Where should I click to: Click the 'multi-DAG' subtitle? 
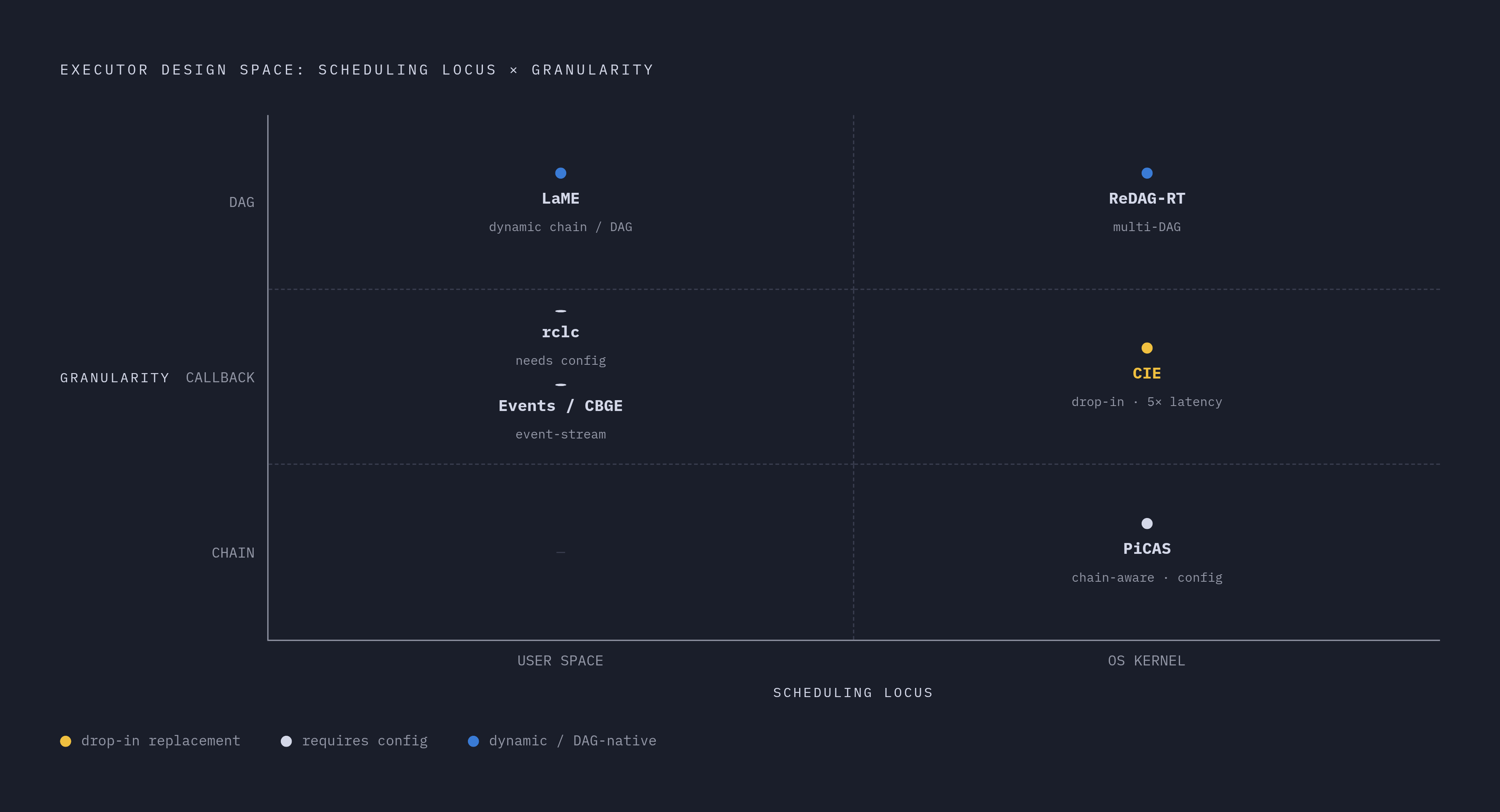point(1147,227)
